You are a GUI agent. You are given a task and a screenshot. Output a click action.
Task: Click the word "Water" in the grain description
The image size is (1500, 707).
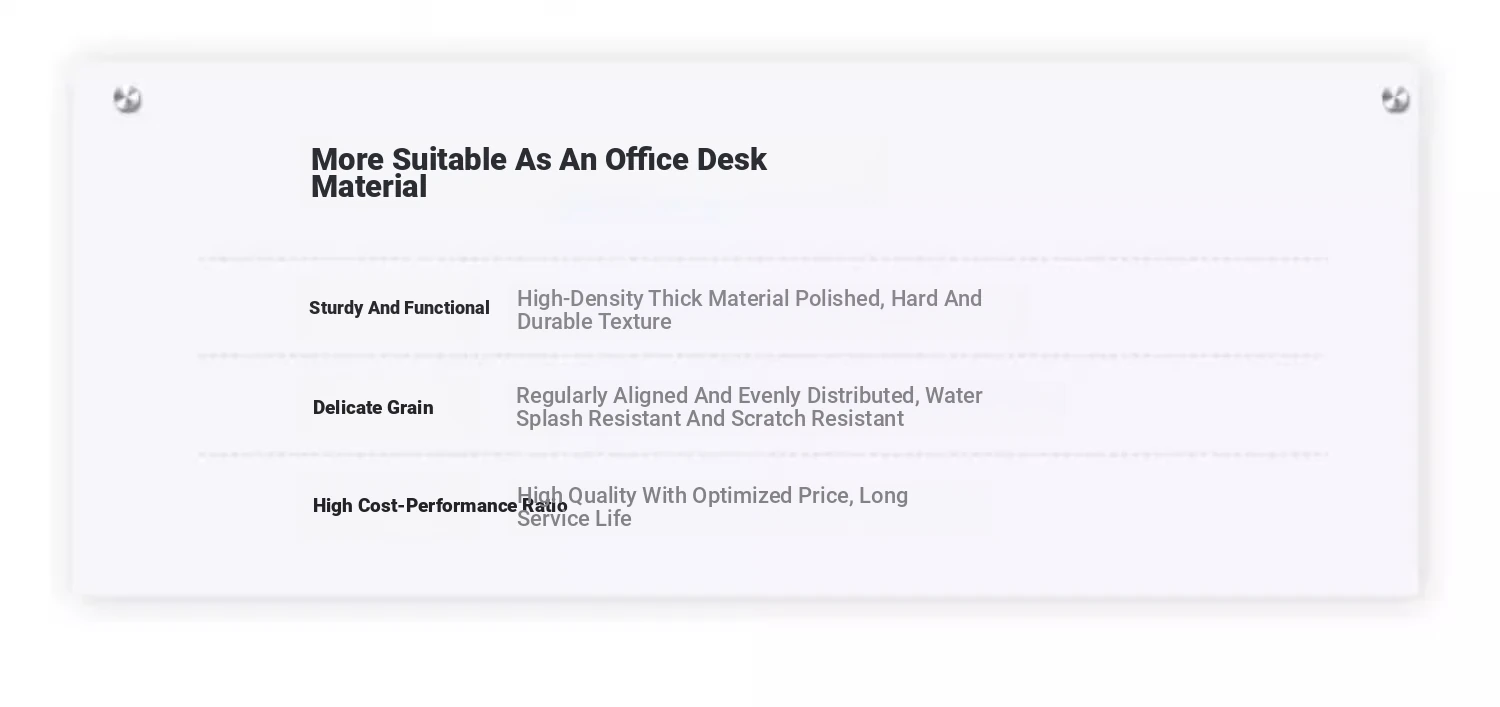tap(954, 396)
